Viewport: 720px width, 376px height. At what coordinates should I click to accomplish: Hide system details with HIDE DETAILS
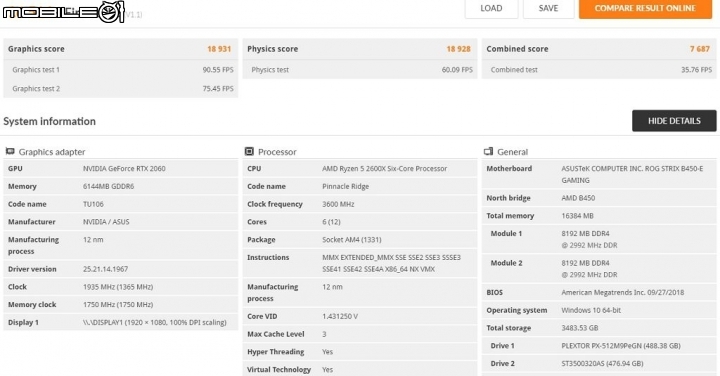tap(674, 121)
